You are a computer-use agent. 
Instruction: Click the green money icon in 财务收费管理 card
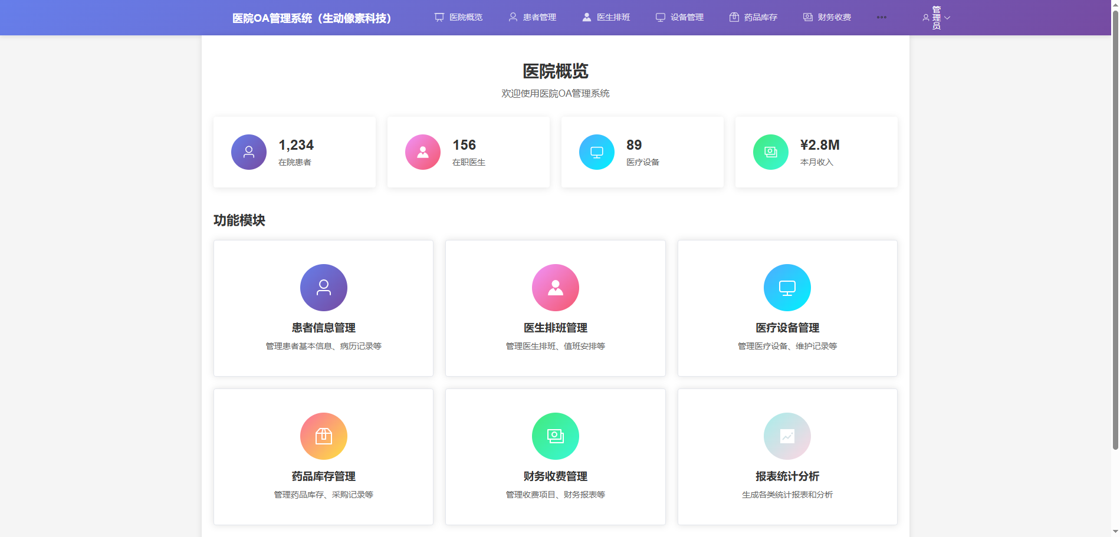tap(555, 436)
